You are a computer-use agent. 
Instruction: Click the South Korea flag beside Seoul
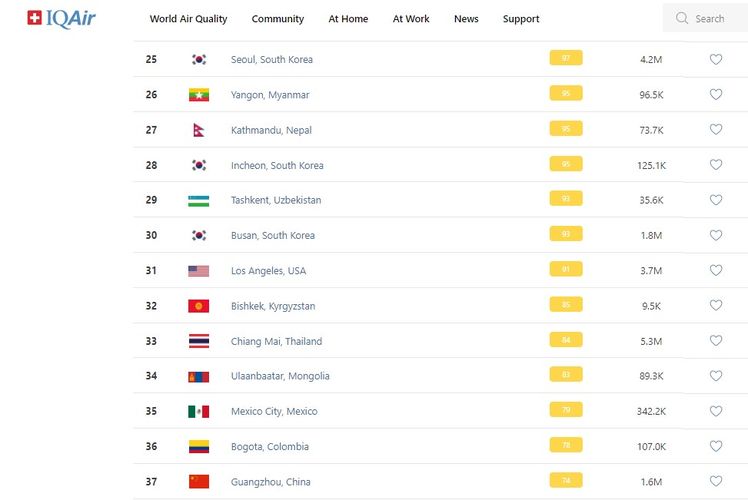tap(199, 60)
